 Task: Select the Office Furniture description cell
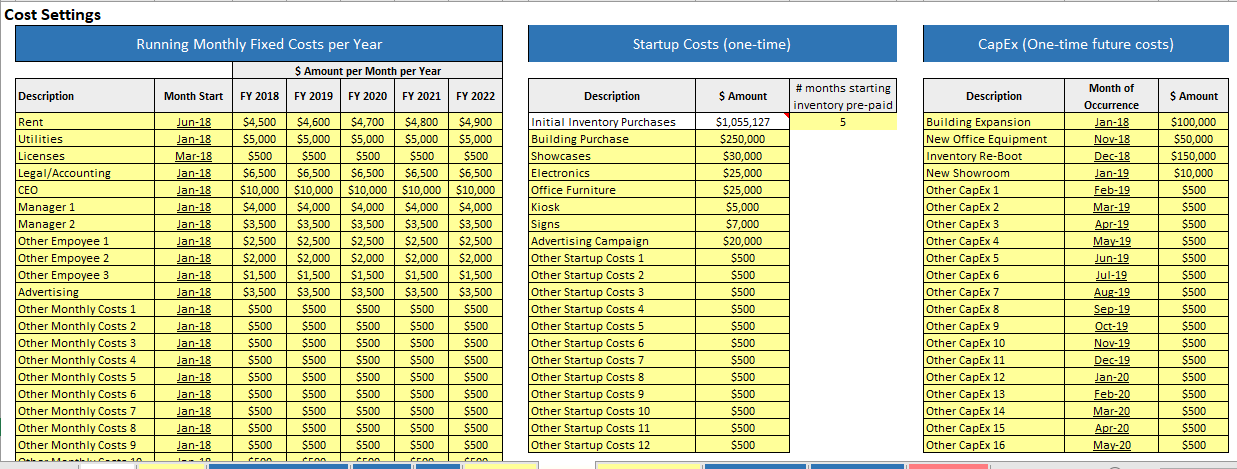point(612,190)
